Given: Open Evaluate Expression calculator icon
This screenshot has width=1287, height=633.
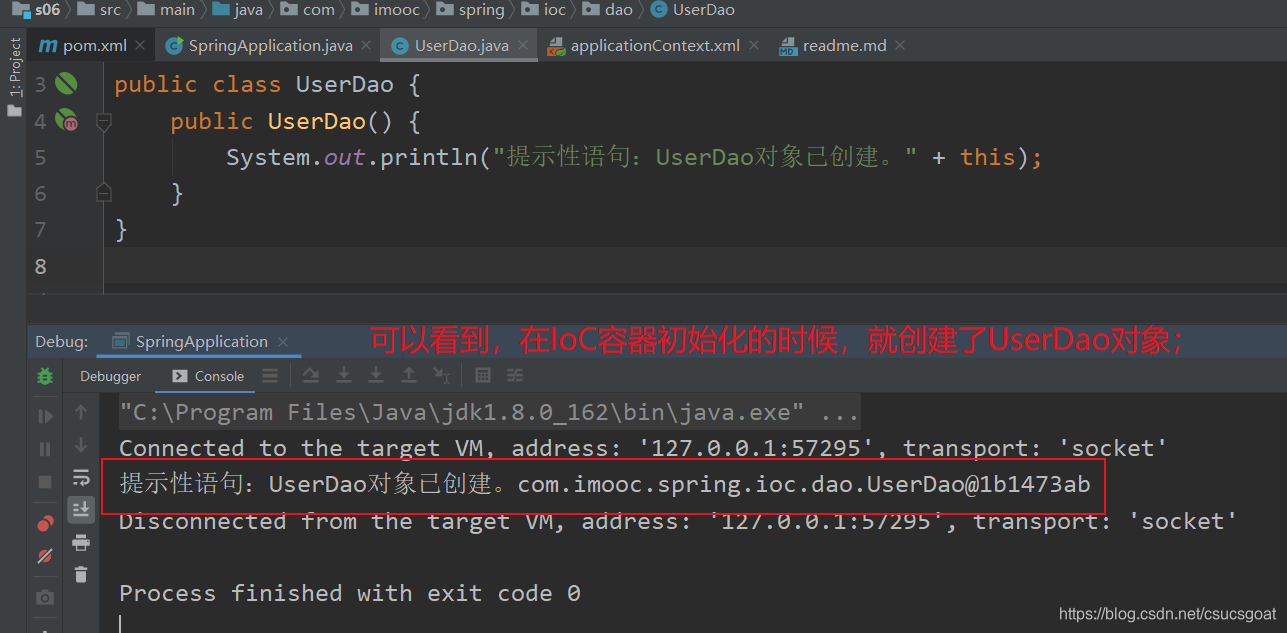Looking at the screenshot, I should click(x=483, y=376).
